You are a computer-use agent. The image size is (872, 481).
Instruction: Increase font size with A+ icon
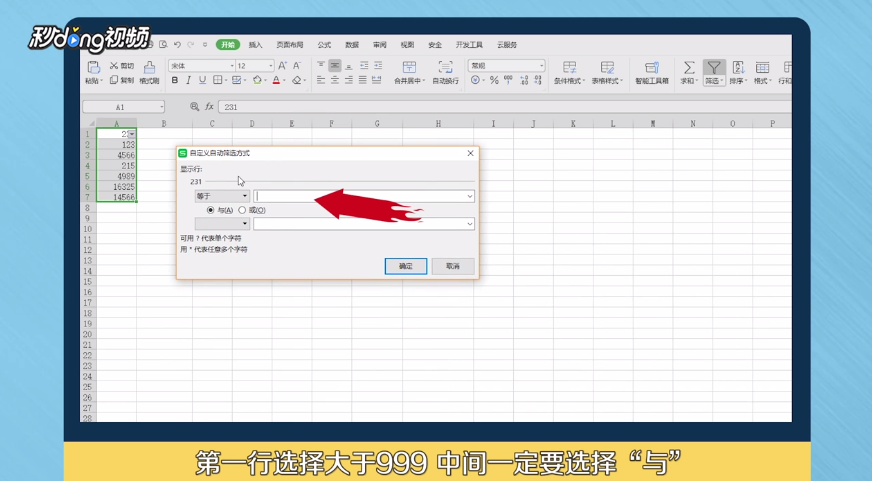pyautogui.click(x=283, y=66)
